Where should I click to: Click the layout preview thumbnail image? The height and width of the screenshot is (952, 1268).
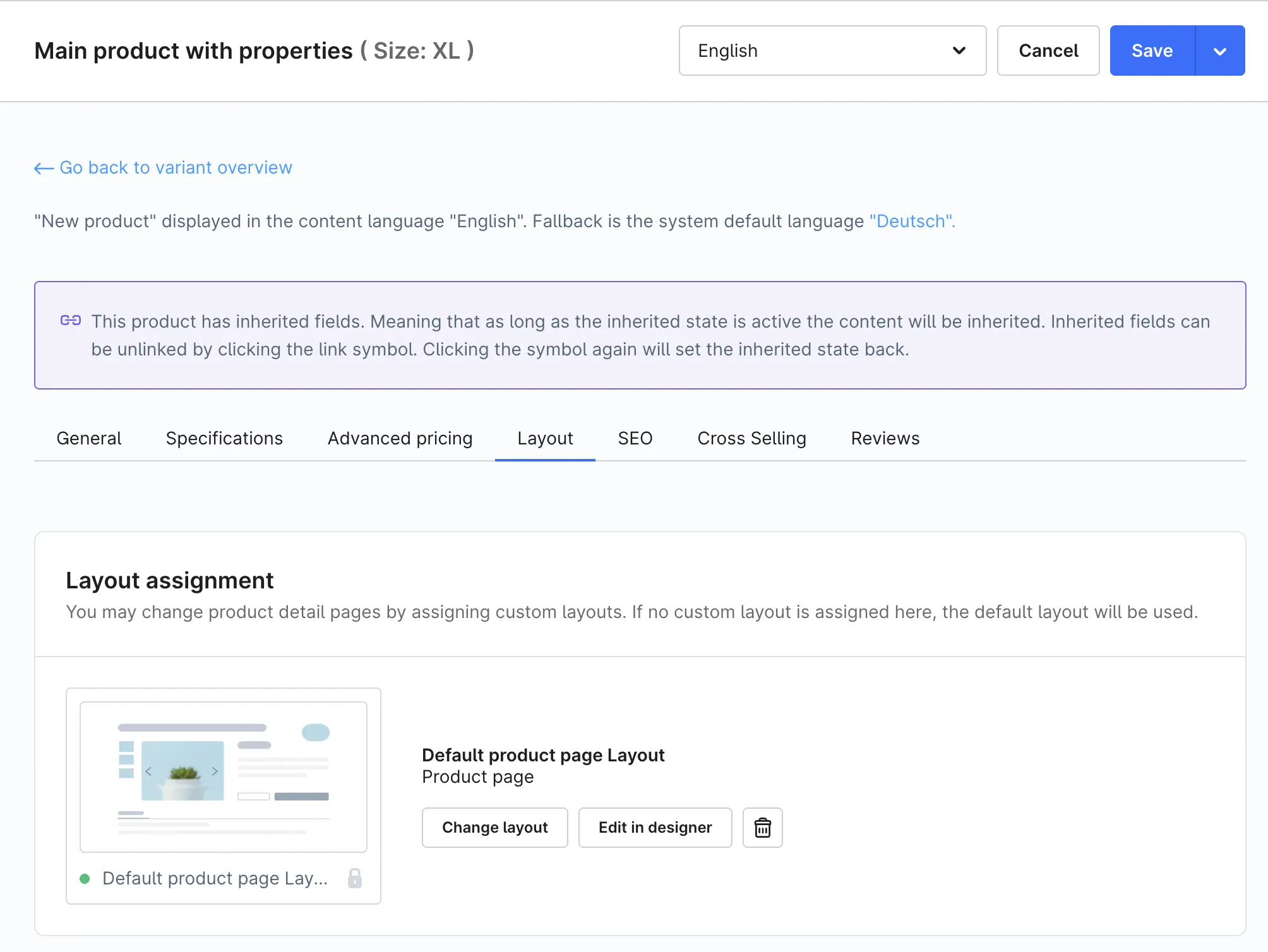(224, 776)
